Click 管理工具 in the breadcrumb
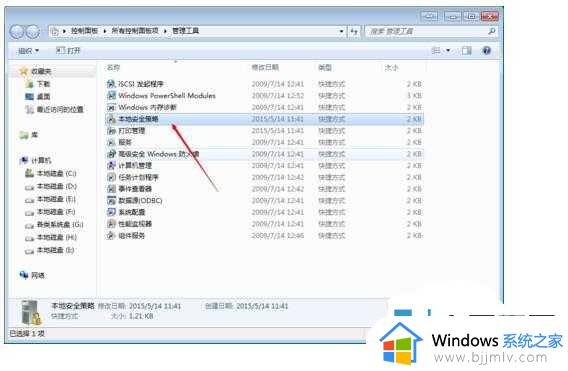Viewport: 568px width, 371px height. [185, 31]
